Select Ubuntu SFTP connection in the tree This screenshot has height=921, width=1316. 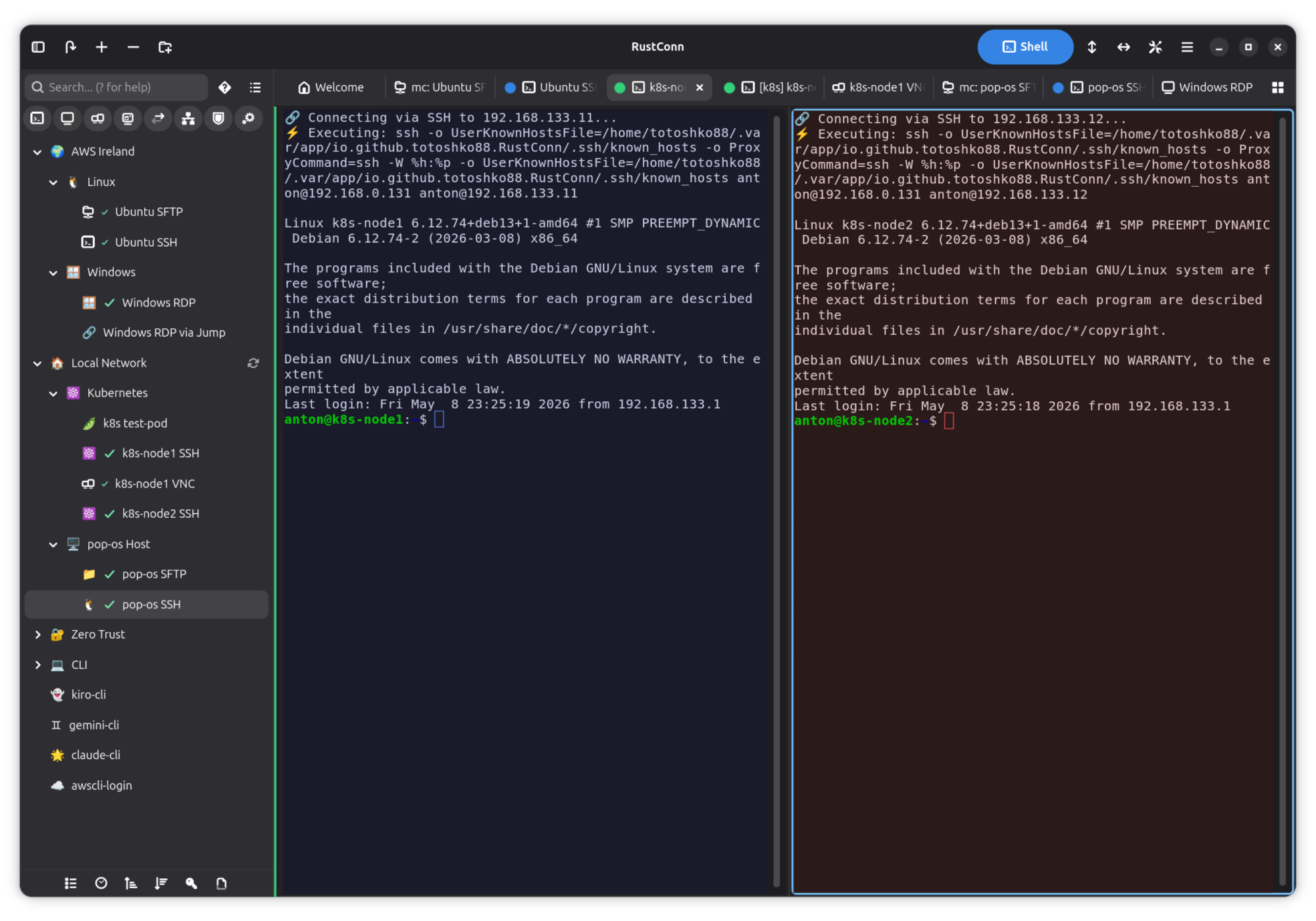pos(146,212)
